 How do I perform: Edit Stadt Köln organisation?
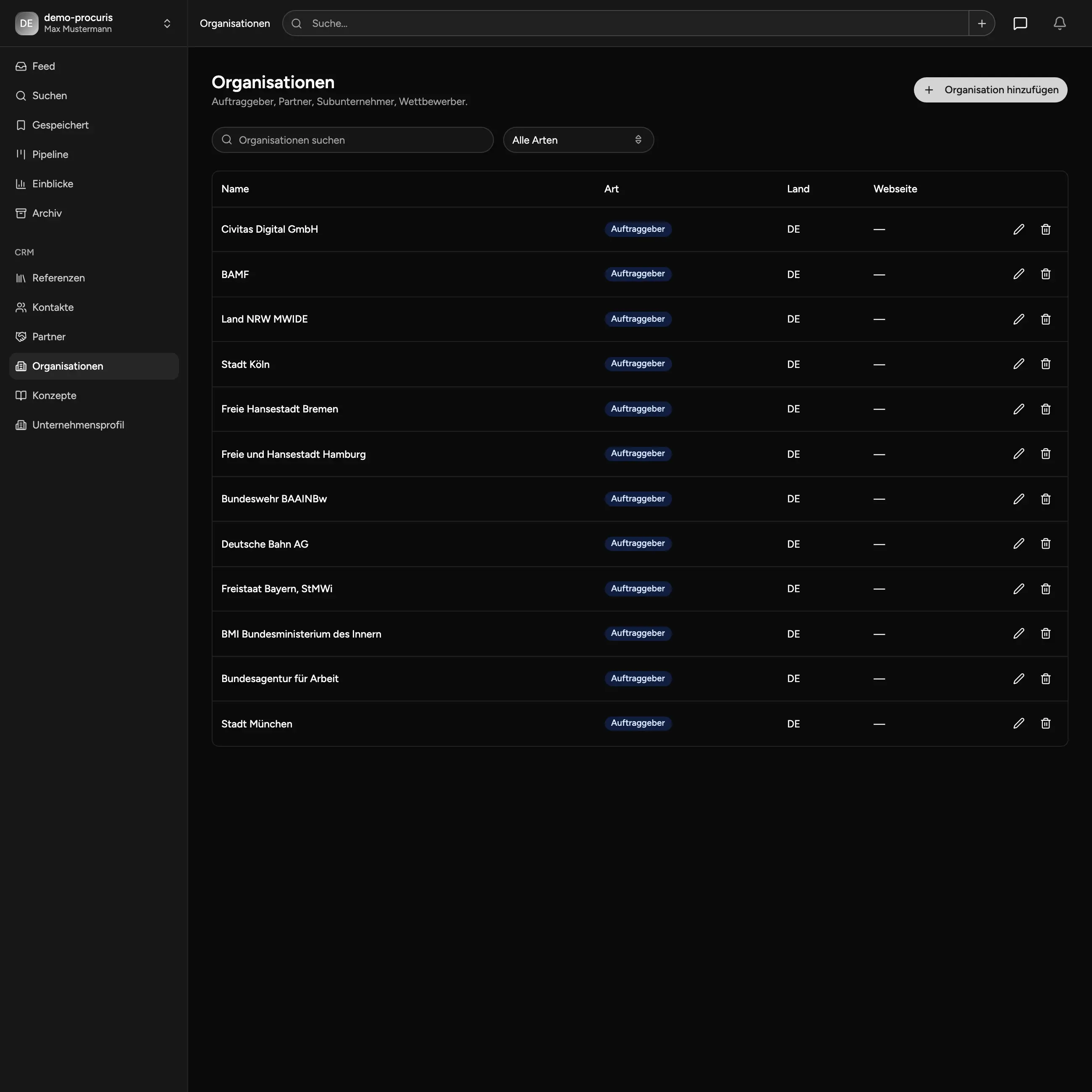[x=1018, y=364]
